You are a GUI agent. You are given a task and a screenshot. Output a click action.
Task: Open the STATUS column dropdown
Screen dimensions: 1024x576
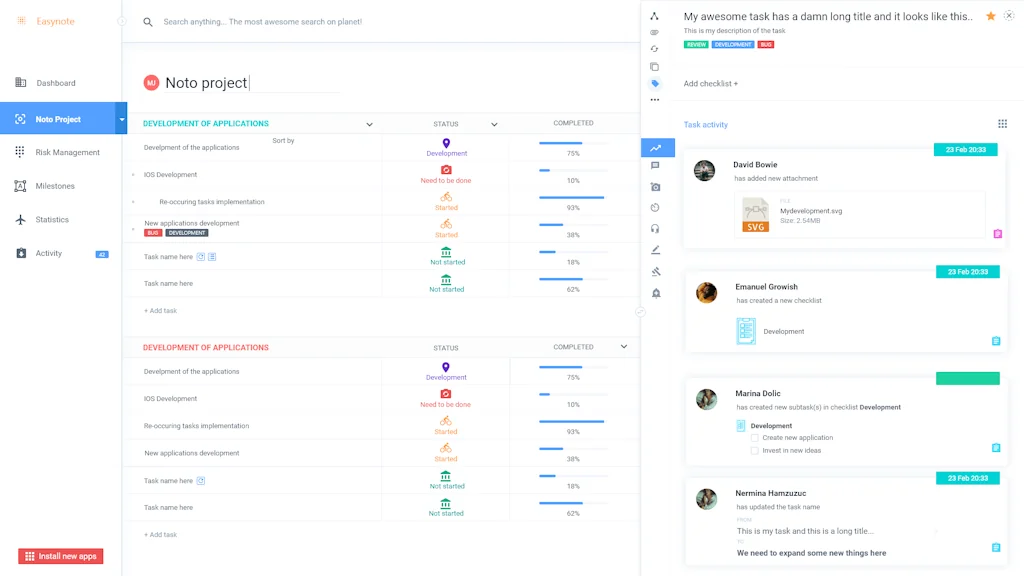pyautogui.click(x=494, y=123)
